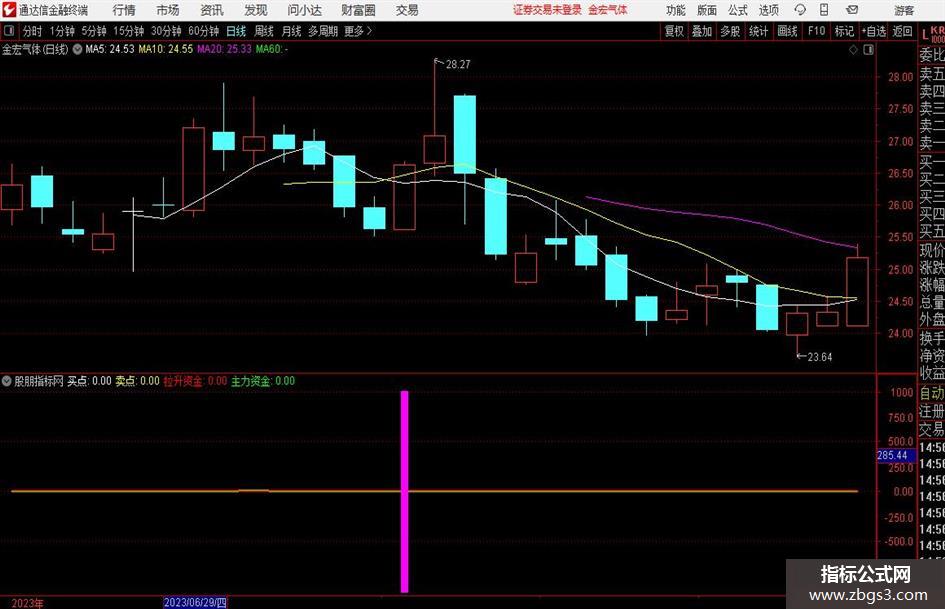Add stock via +自选 button
The width and height of the screenshot is (945, 609).
[874, 31]
